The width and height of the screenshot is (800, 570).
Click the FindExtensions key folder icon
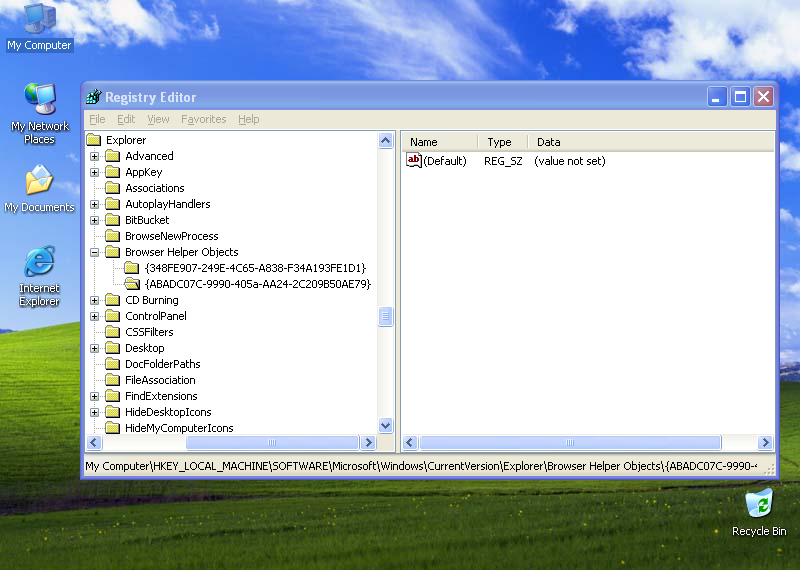(x=113, y=395)
